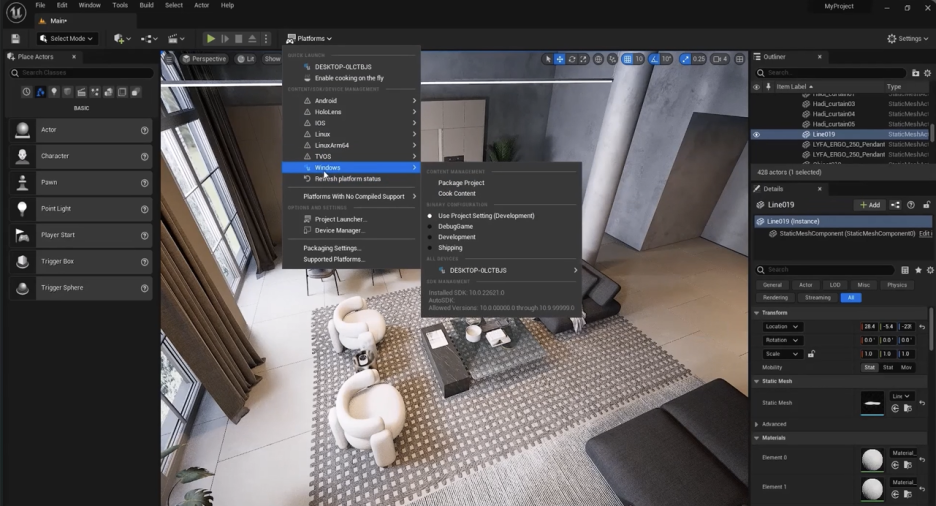
Task: Open Platforms With No Compiled Support submenu
Action: [x=351, y=197]
